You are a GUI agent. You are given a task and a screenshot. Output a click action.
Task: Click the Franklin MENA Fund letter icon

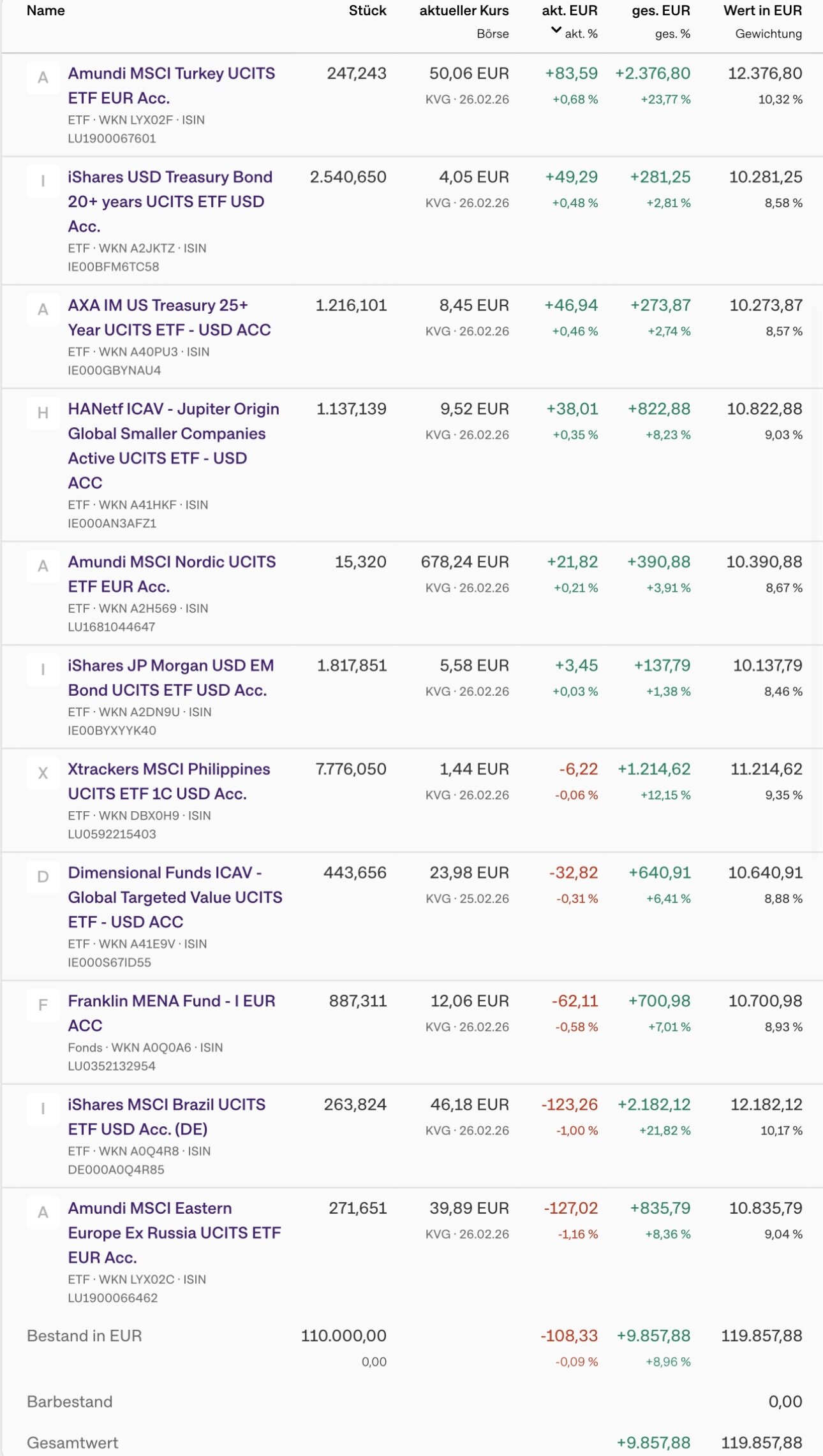pyautogui.click(x=43, y=1006)
